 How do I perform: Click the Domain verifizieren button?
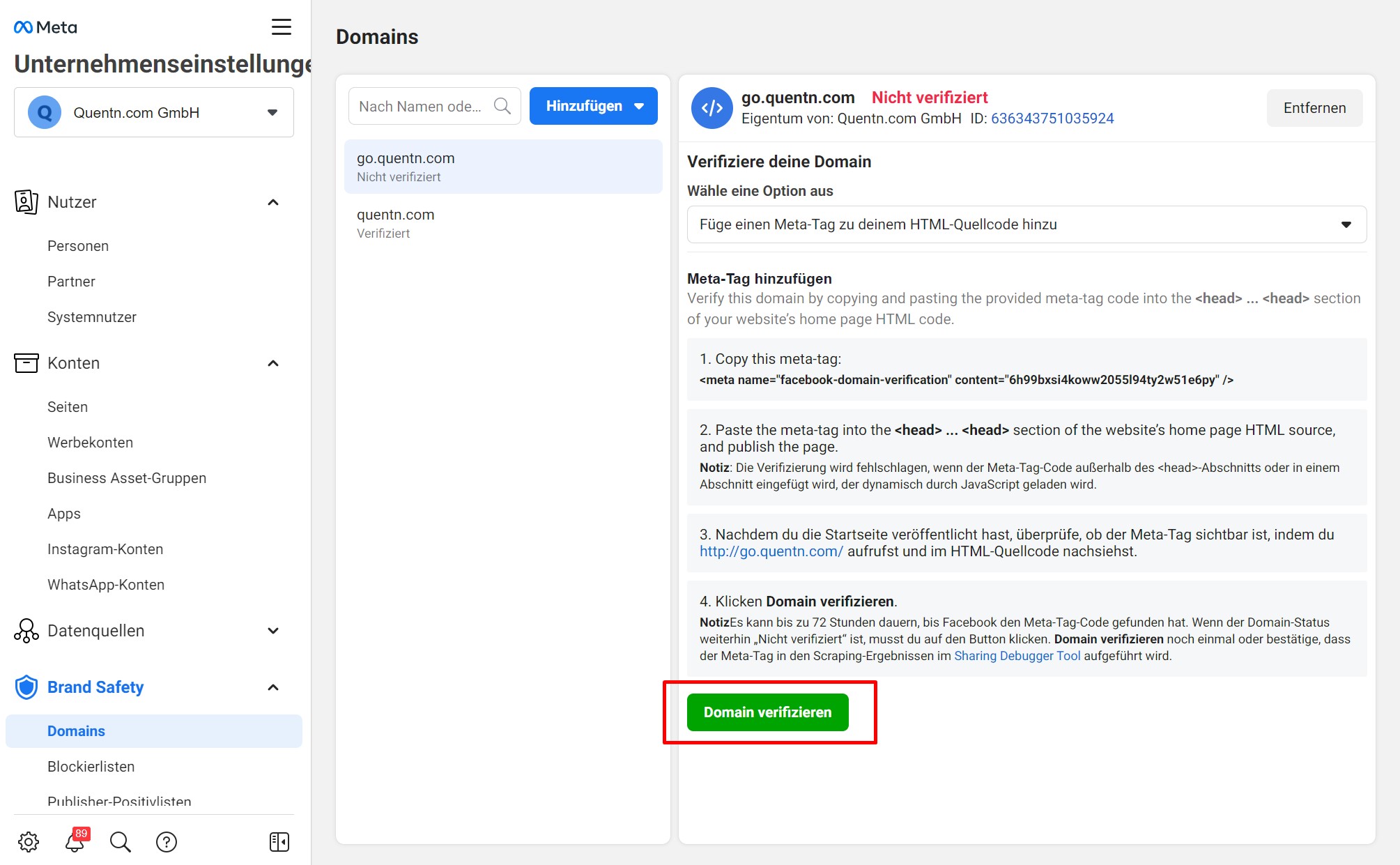(767, 712)
